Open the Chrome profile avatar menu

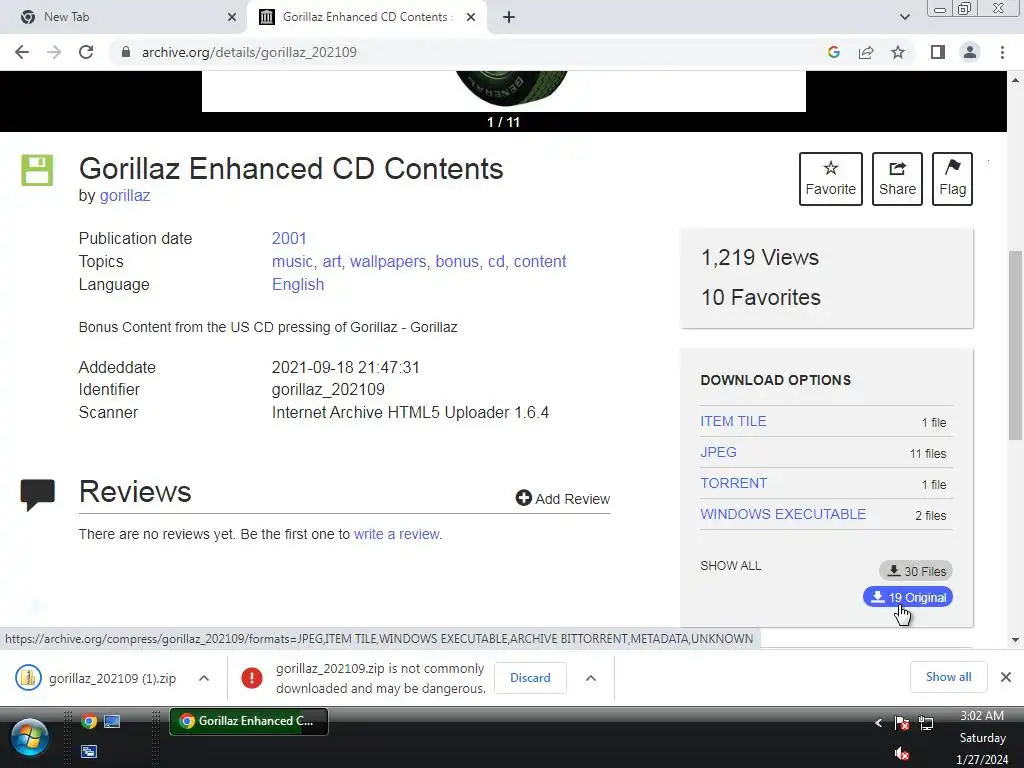click(970, 52)
